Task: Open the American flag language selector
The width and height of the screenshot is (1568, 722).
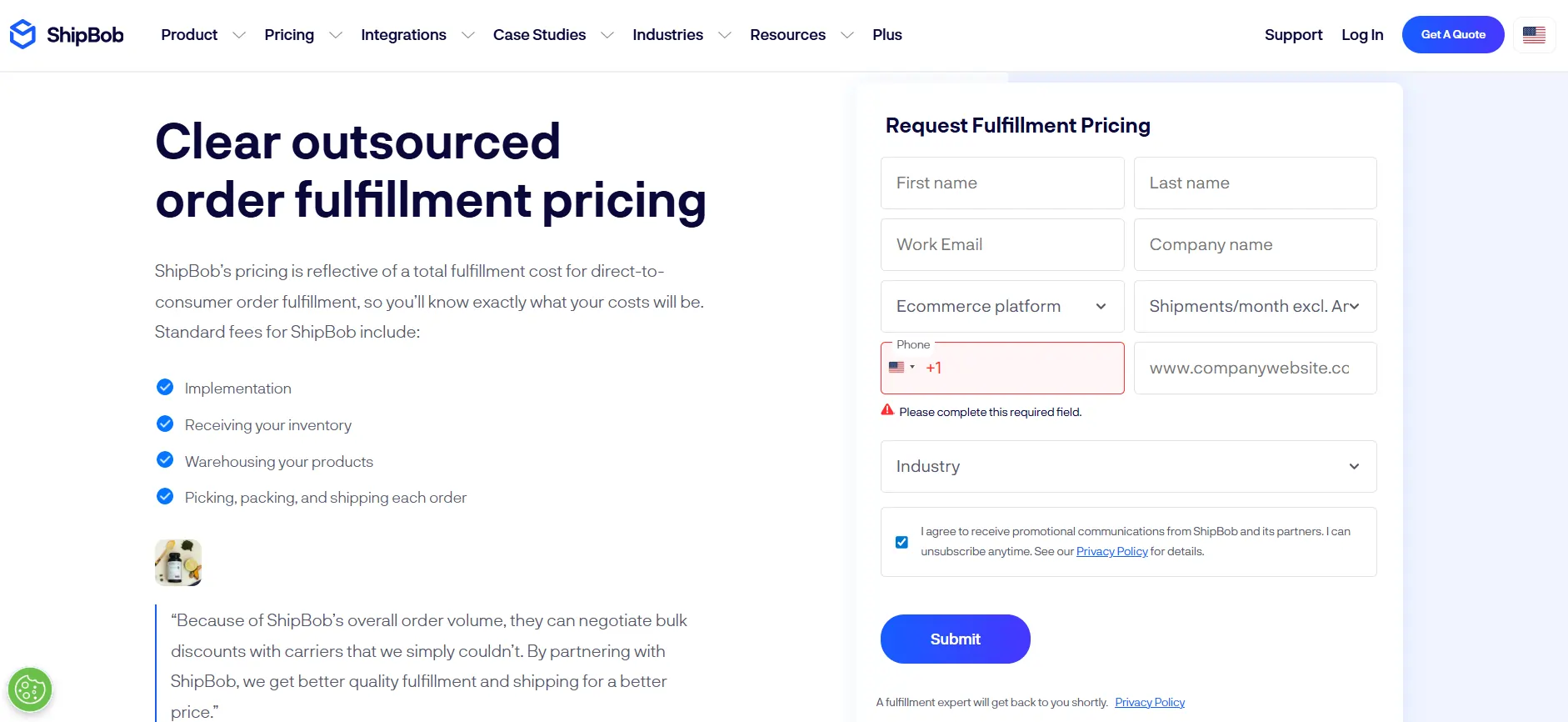Action: [x=1534, y=34]
